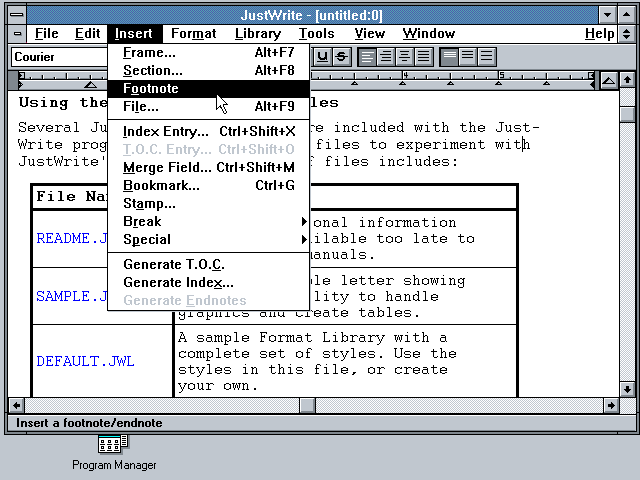Click vertical scrollbar up arrow
Viewport: 640px width, 480px height.
[x=627, y=80]
